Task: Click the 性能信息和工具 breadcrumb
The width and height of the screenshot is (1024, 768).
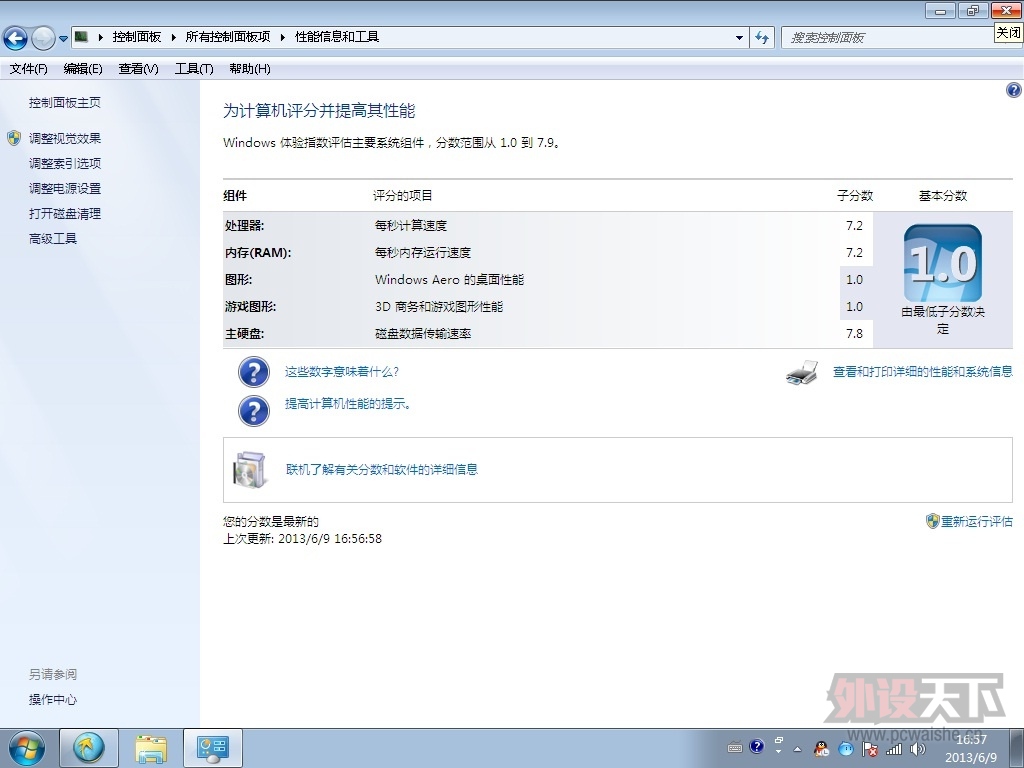Action: pos(337,37)
